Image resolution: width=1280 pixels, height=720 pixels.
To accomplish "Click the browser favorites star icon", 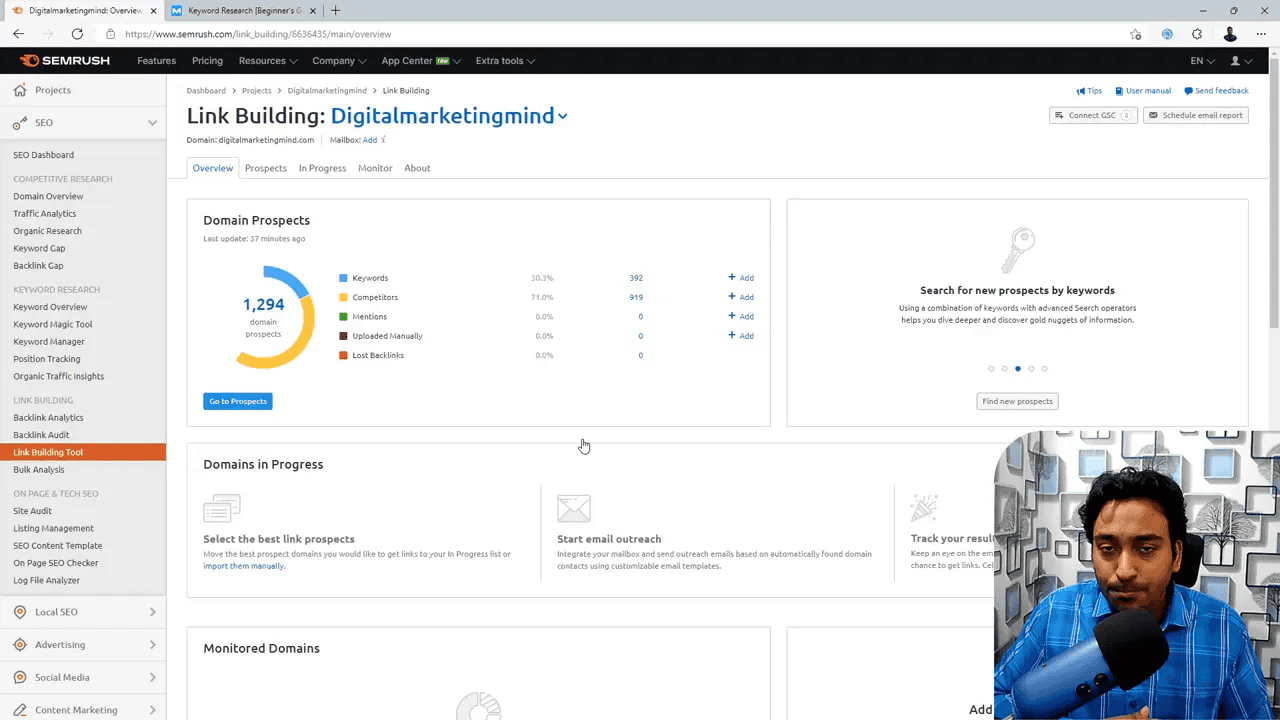I will pos(1136,34).
